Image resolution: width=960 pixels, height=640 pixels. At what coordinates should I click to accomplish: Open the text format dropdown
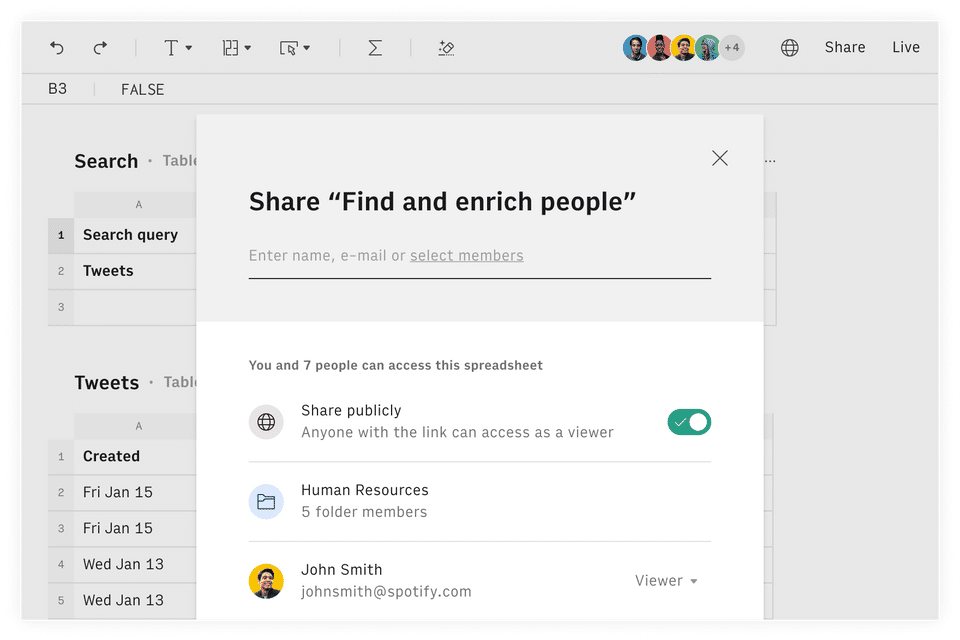coord(177,47)
